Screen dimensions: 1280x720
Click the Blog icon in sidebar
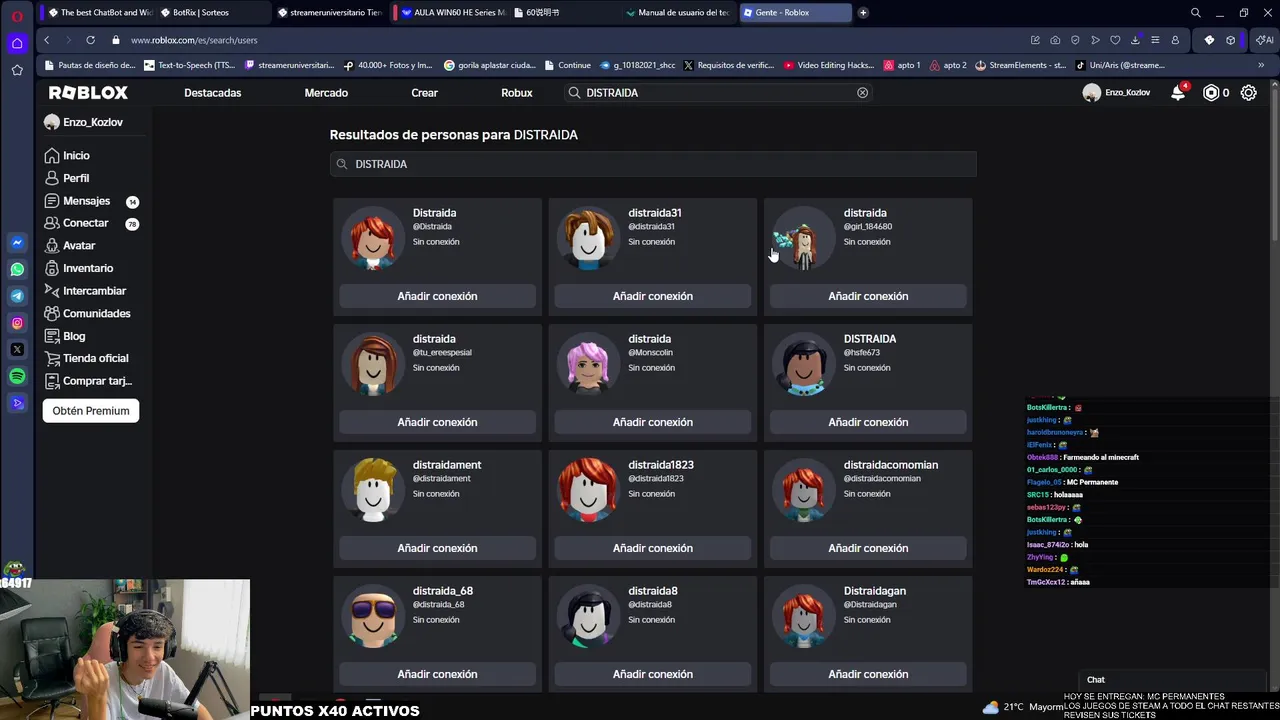tap(52, 336)
